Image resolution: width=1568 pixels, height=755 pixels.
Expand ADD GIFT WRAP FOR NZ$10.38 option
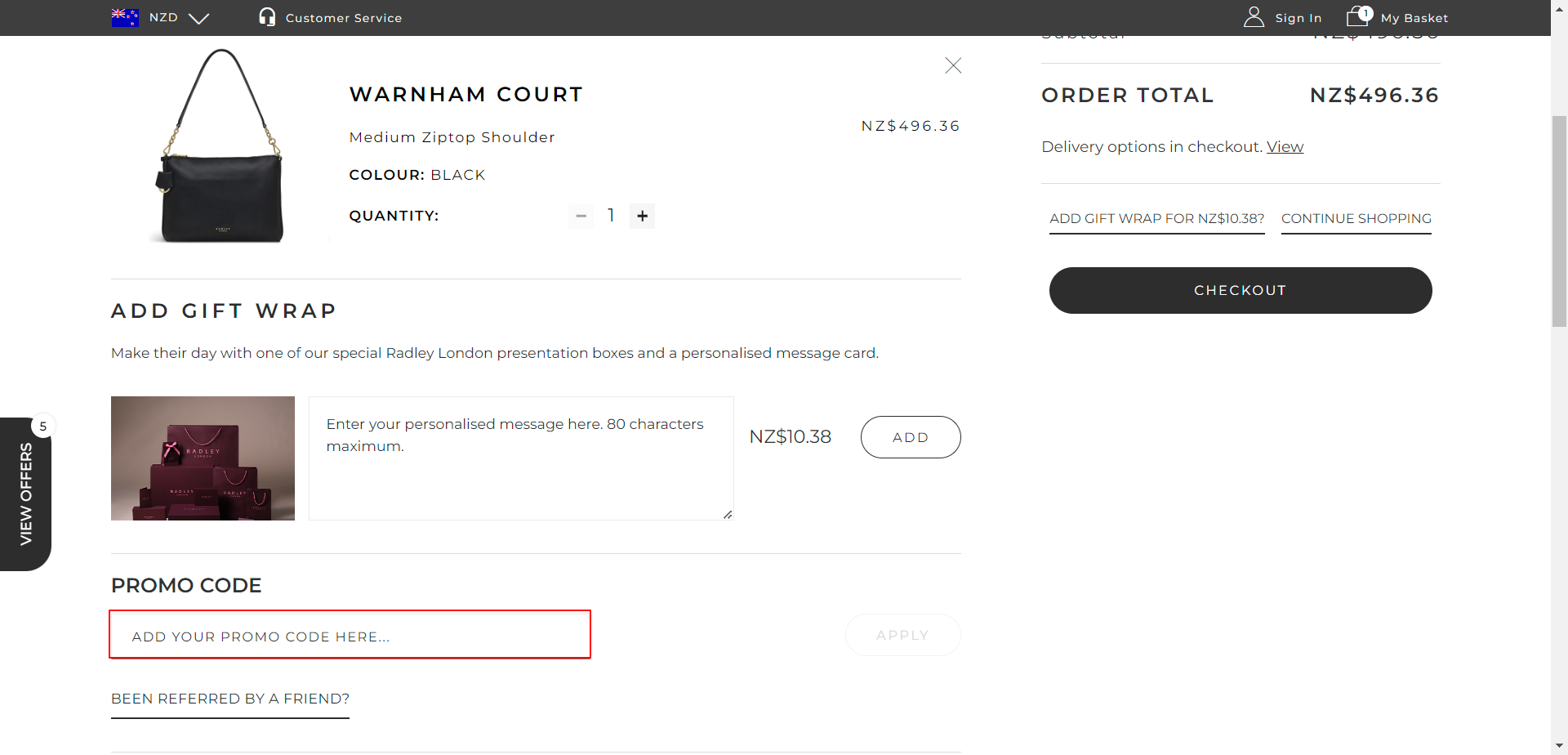pyautogui.click(x=1156, y=218)
